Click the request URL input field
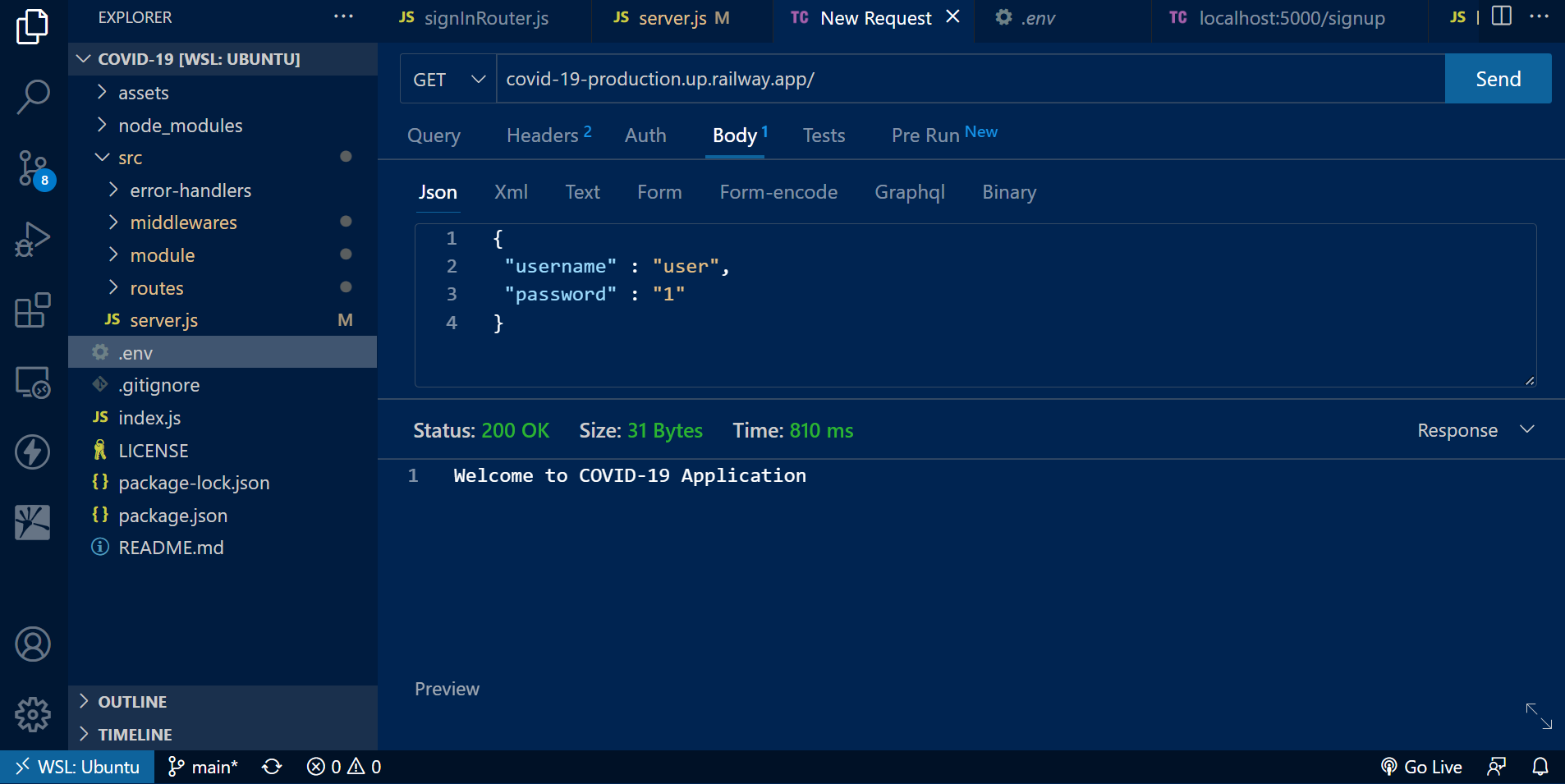Screen dimensions: 1565x784 point(971,79)
